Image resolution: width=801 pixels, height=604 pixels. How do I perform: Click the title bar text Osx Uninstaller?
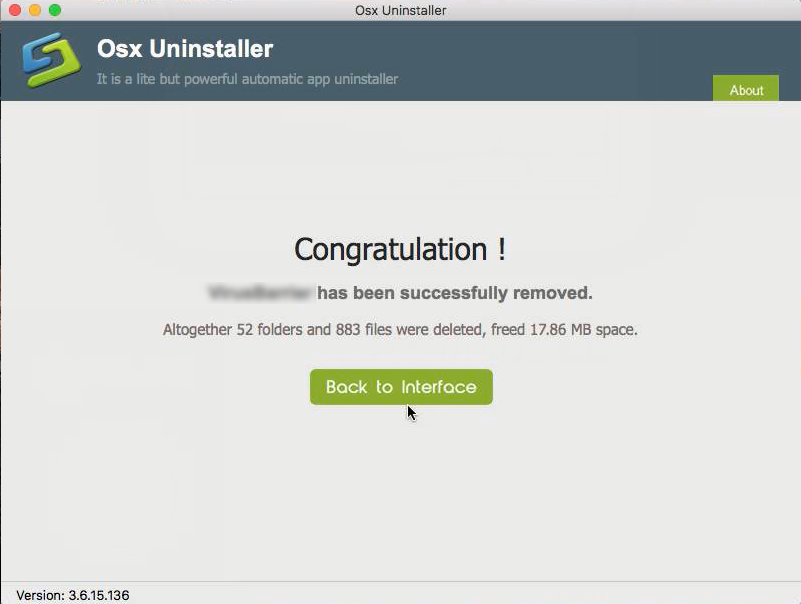[x=400, y=10]
